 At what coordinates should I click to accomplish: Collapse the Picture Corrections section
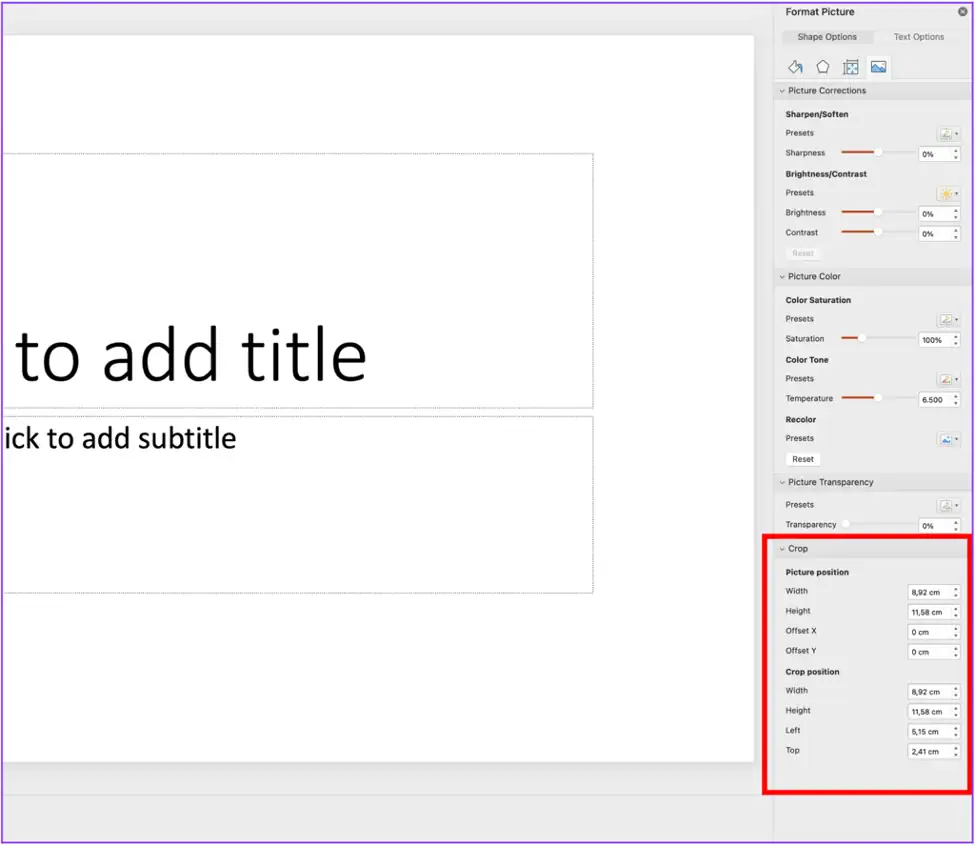pos(783,90)
